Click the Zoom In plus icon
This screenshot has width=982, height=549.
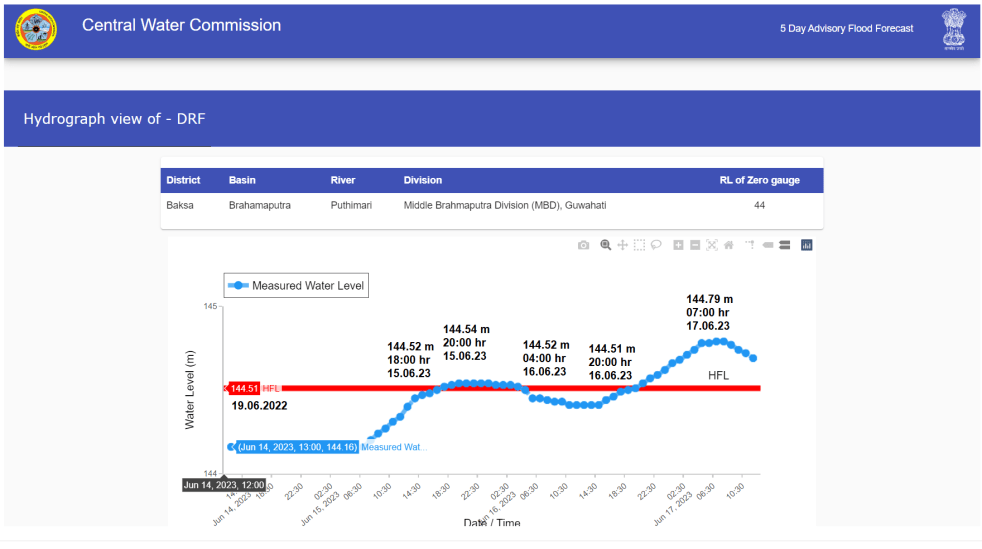(x=678, y=245)
